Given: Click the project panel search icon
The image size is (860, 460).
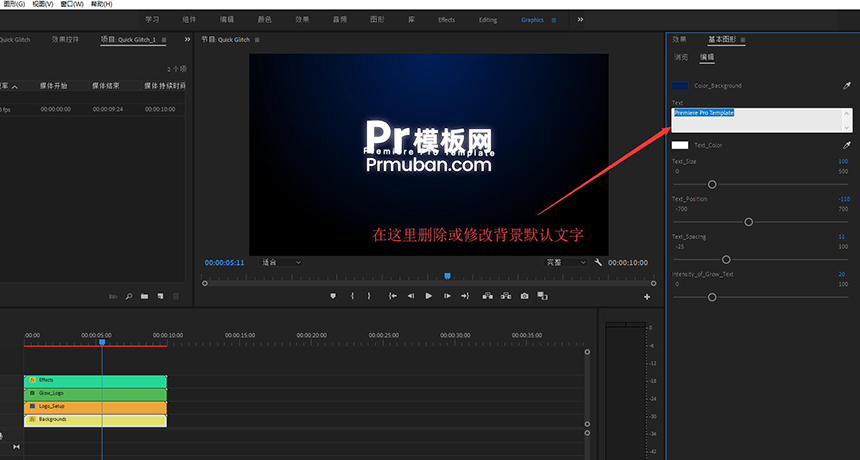Looking at the screenshot, I should 129,297.
